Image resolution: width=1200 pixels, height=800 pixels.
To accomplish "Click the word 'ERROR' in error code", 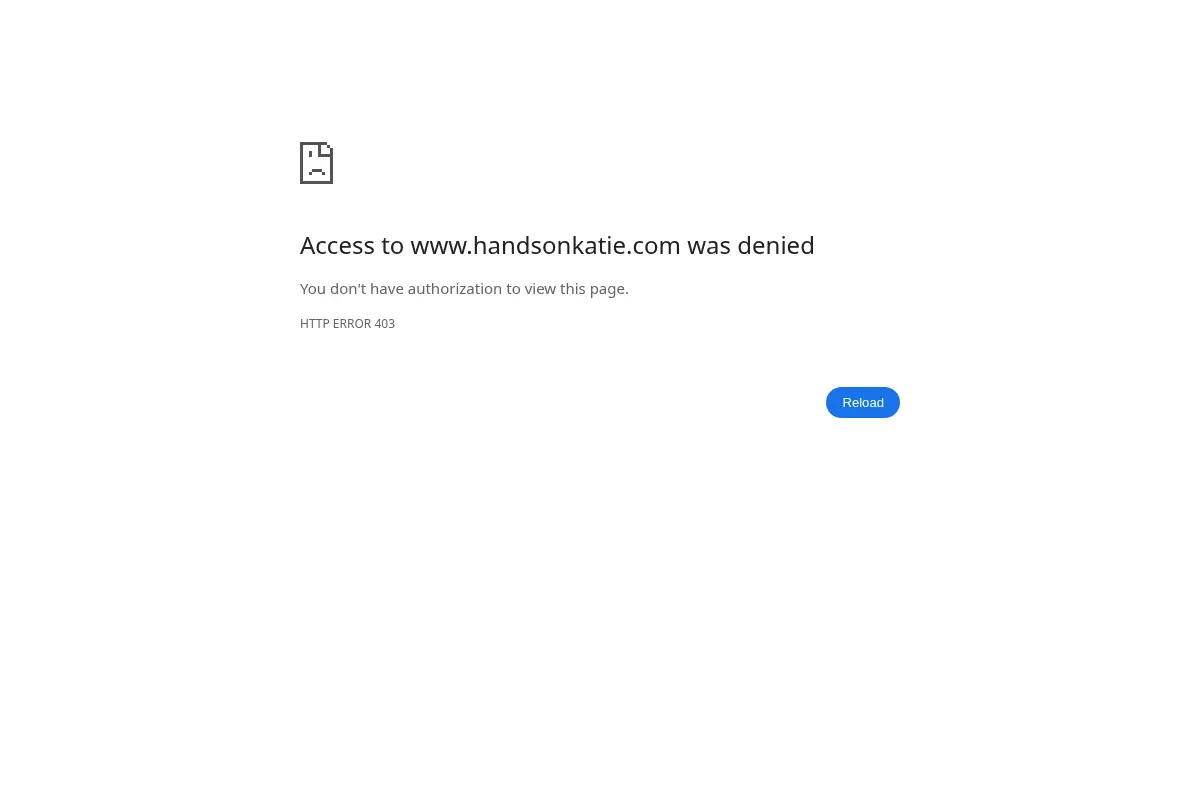I will click(x=352, y=323).
